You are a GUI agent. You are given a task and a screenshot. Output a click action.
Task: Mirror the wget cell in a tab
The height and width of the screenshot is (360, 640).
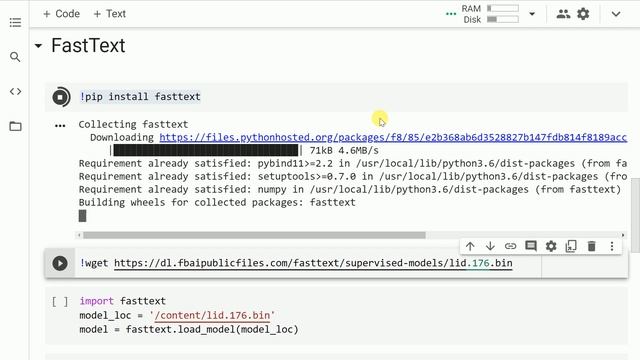click(x=571, y=246)
